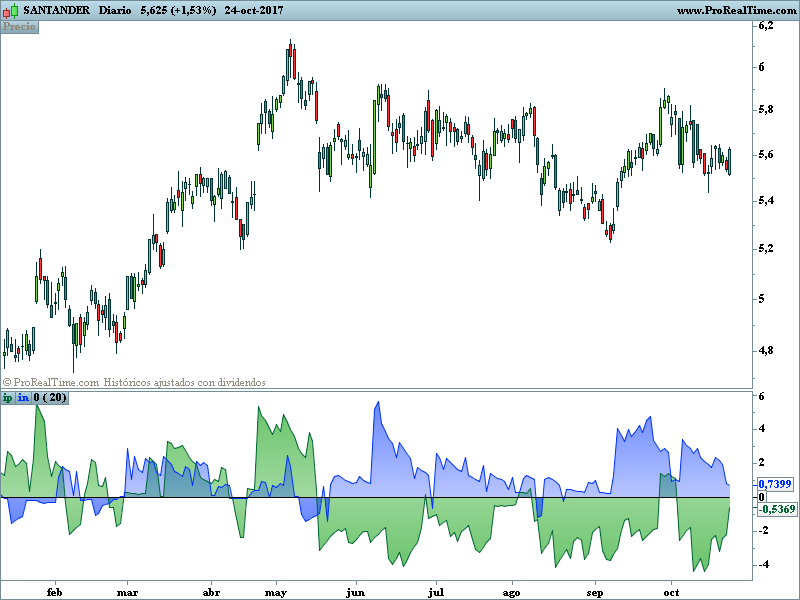The image size is (800, 600).
Task: Click the sep label on time axis
Action: click(x=595, y=592)
